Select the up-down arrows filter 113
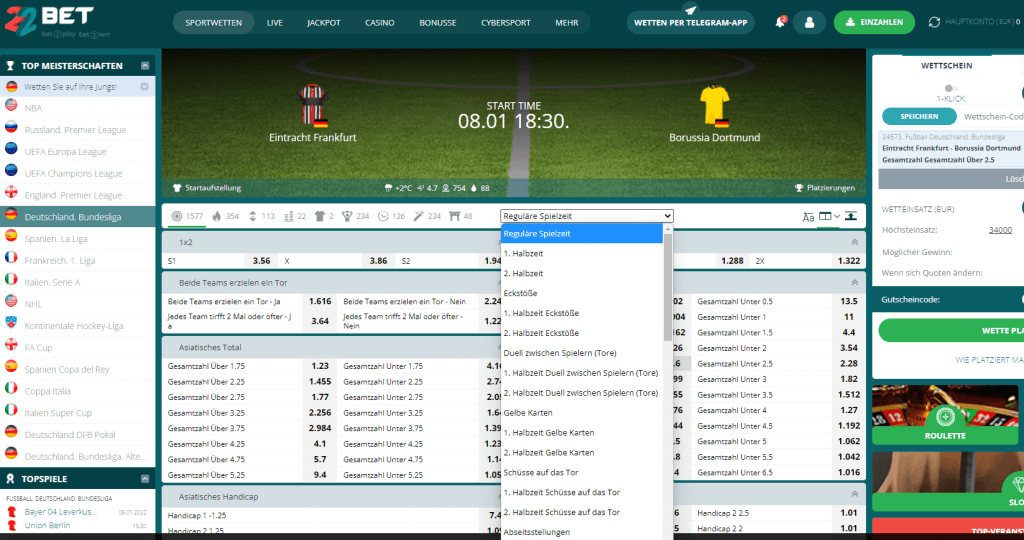The height and width of the screenshot is (540, 1024). pyautogui.click(x=261, y=216)
